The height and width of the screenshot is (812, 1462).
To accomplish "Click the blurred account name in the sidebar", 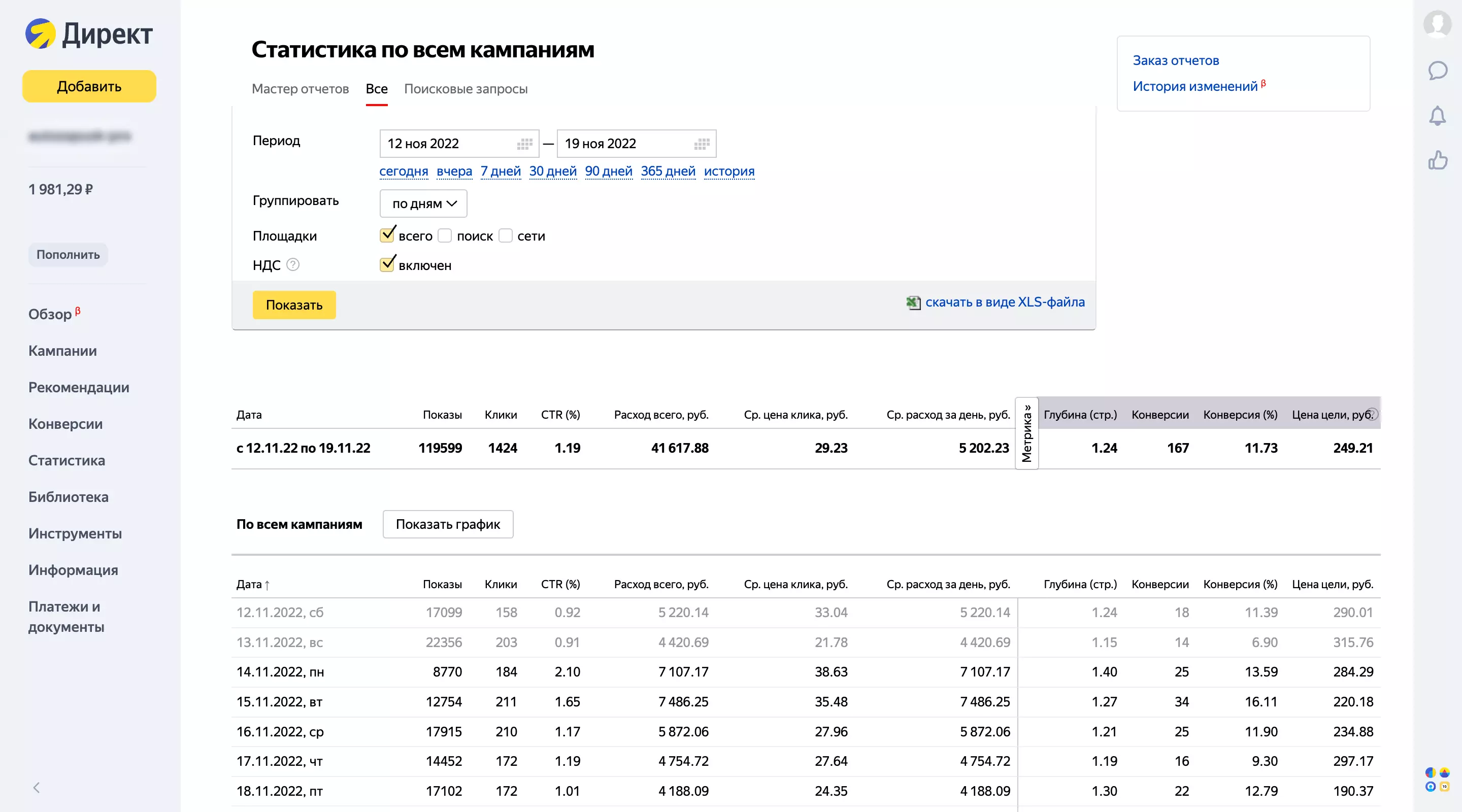I will 80,136.
